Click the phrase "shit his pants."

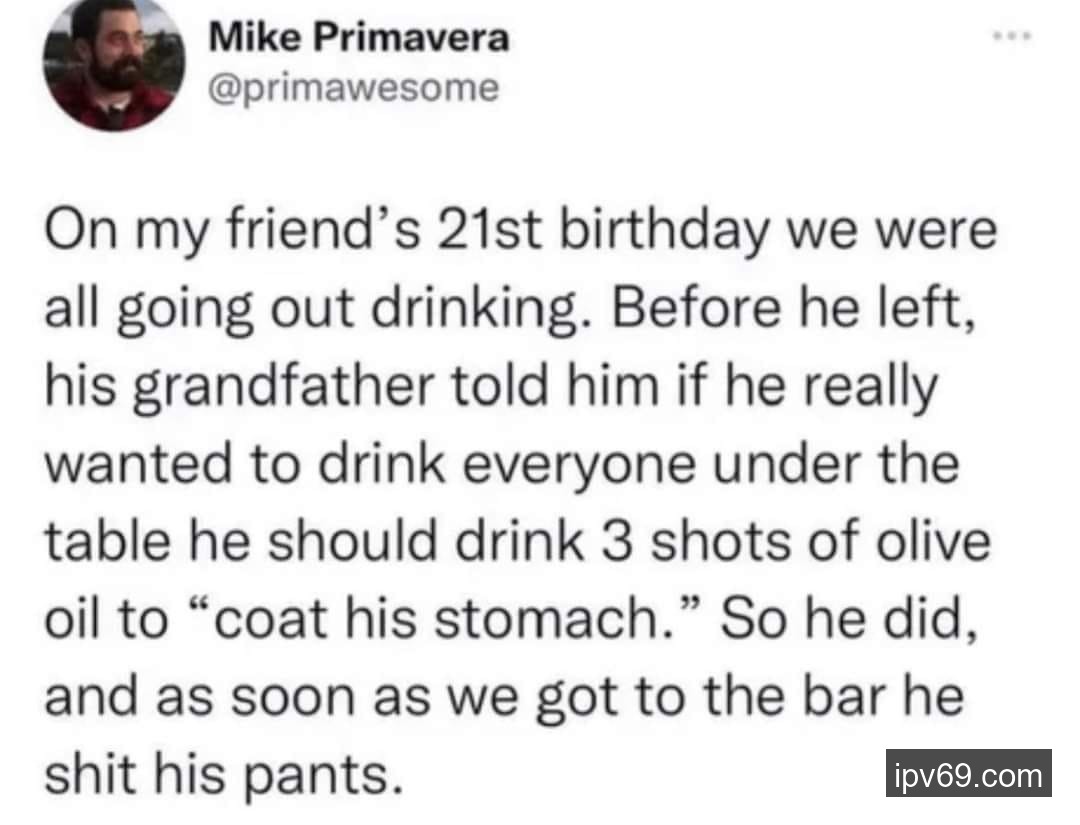224,775
